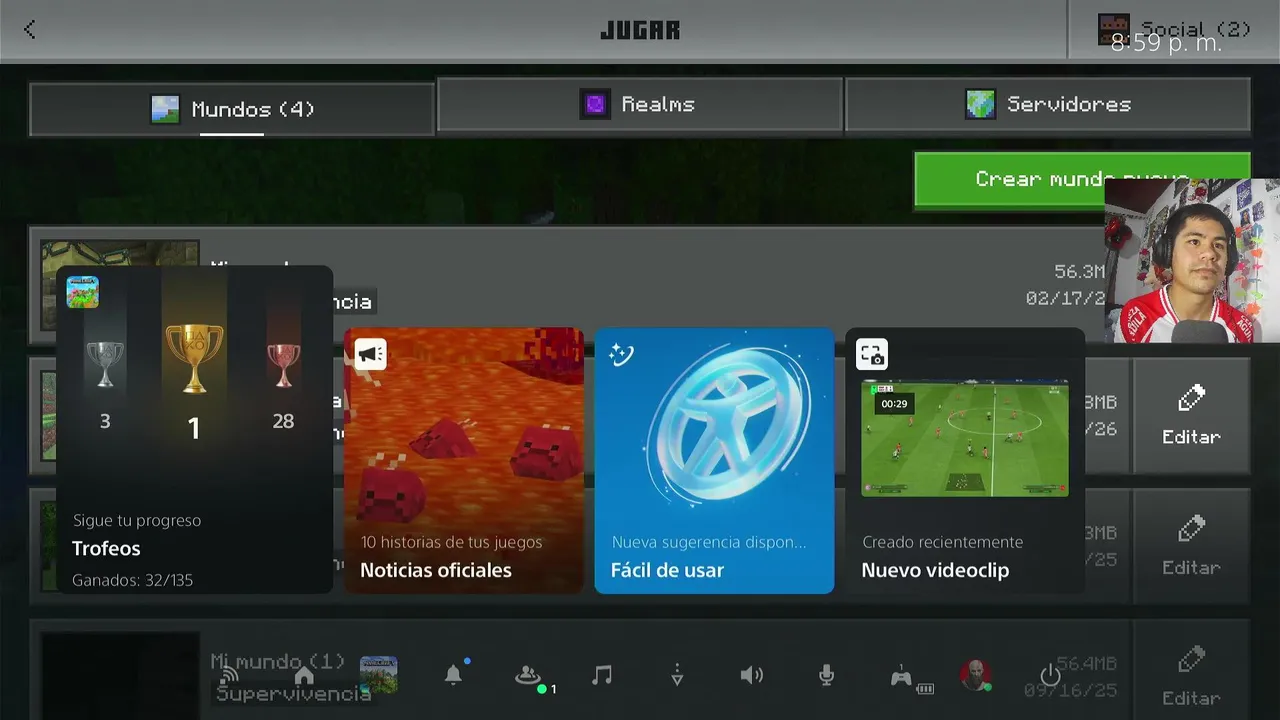
Task: Open the Social (2) panel
Action: [x=1173, y=29]
